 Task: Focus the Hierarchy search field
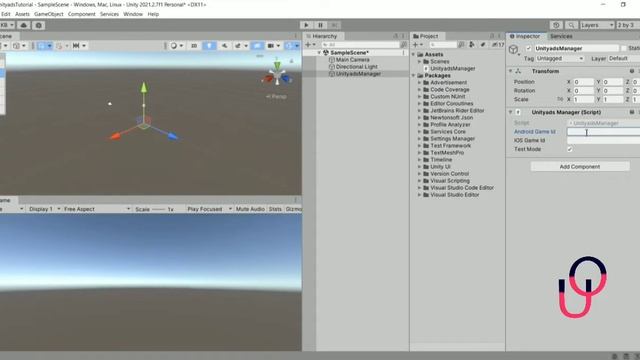tap(360, 44)
